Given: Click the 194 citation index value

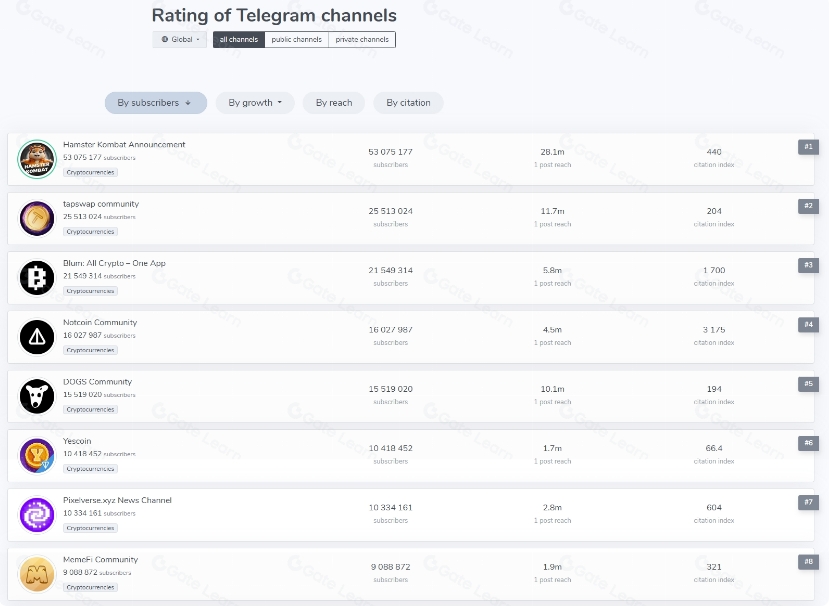Looking at the screenshot, I should click(x=714, y=389).
